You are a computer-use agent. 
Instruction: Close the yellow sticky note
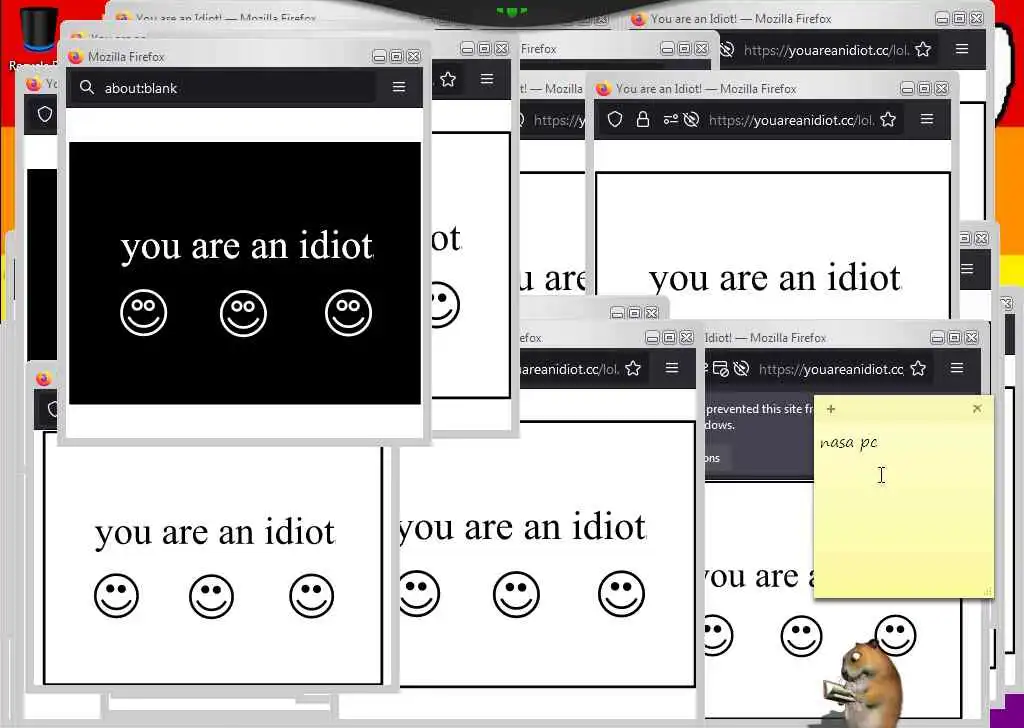click(977, 409)
